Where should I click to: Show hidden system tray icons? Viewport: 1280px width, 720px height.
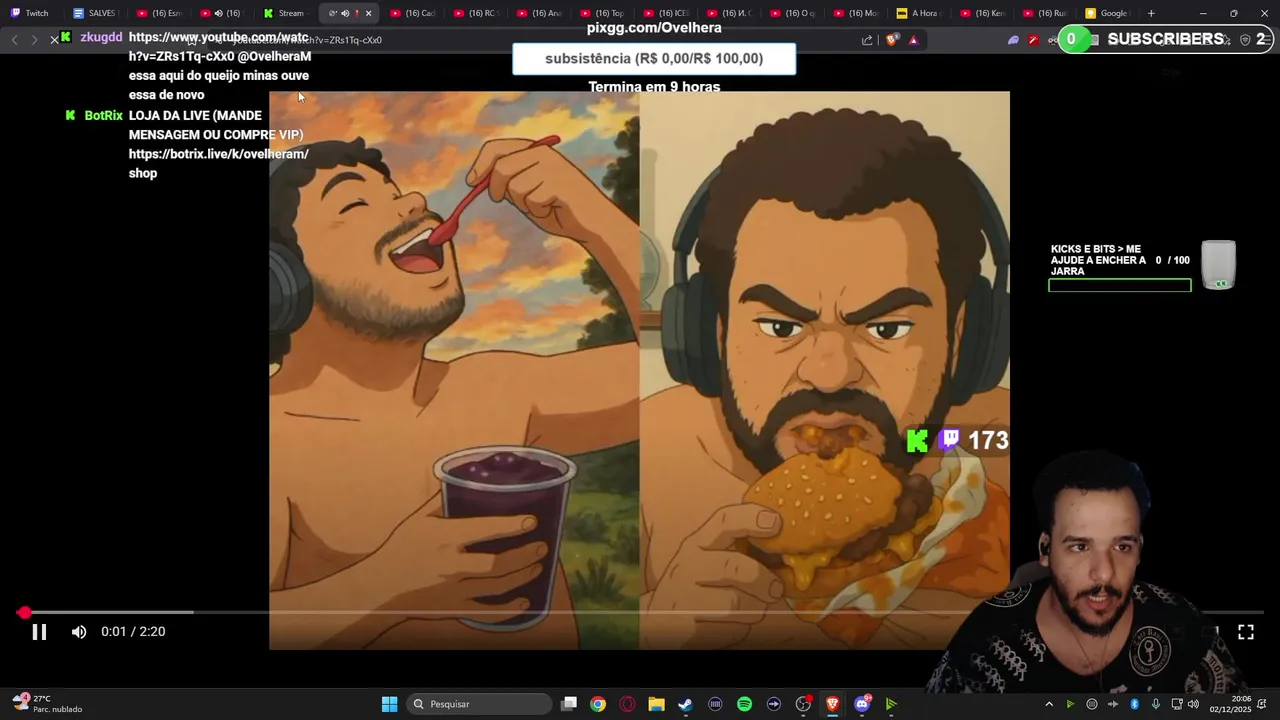[1049, 704]
